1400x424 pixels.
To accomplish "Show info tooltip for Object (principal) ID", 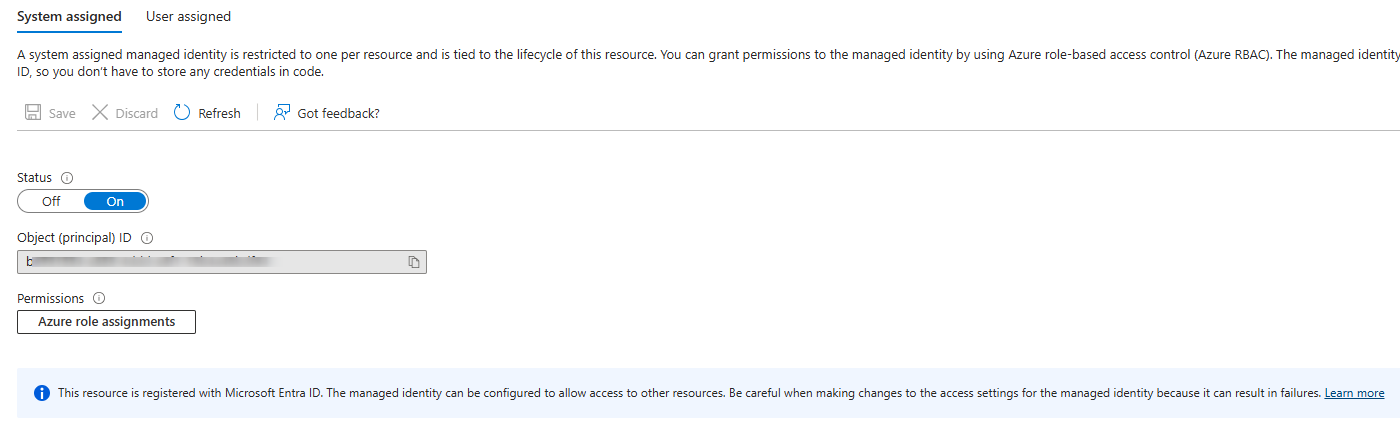I will [147, 238].
